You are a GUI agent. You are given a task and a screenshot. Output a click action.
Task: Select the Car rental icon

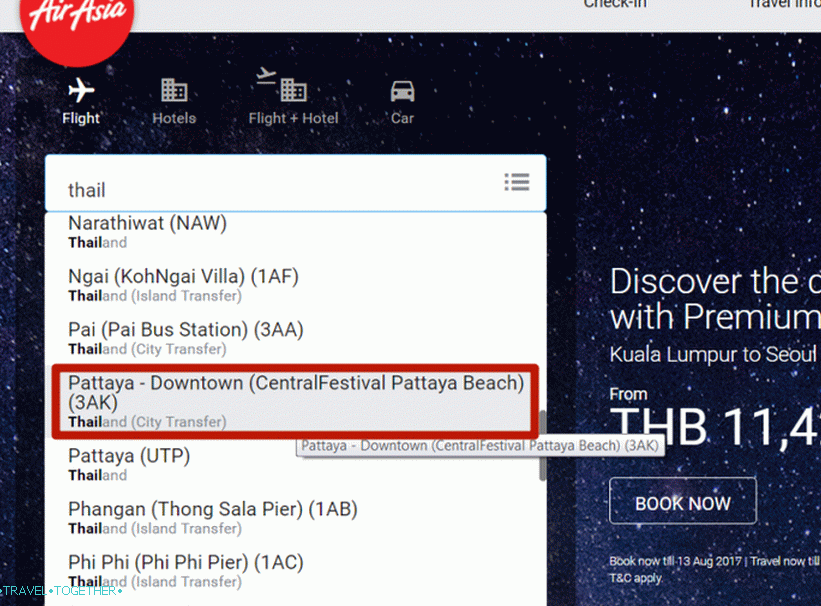coord(402,91)
